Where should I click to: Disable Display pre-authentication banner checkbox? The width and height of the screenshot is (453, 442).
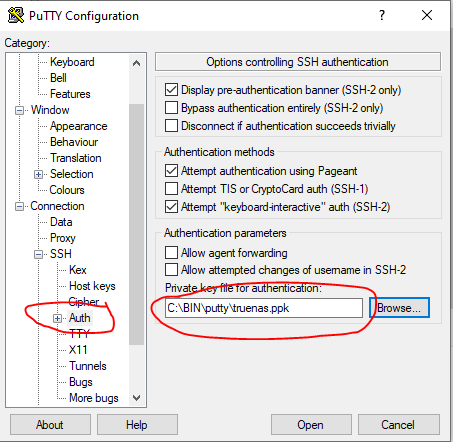[171, 90]
